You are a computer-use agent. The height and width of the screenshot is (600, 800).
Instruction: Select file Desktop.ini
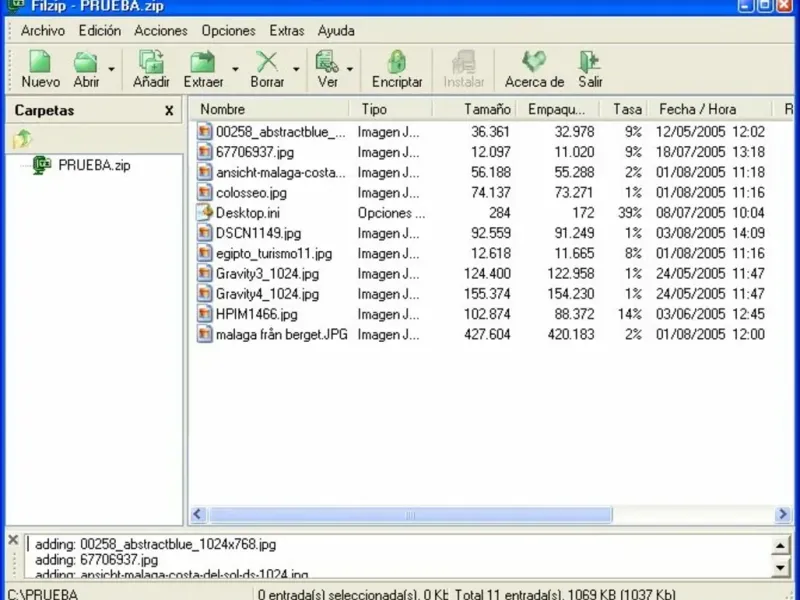(247, 213)
